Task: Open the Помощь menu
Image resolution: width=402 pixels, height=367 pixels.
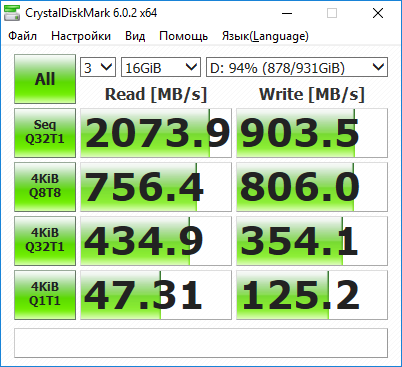Action: pyautogui.click(x=184, y=36)
